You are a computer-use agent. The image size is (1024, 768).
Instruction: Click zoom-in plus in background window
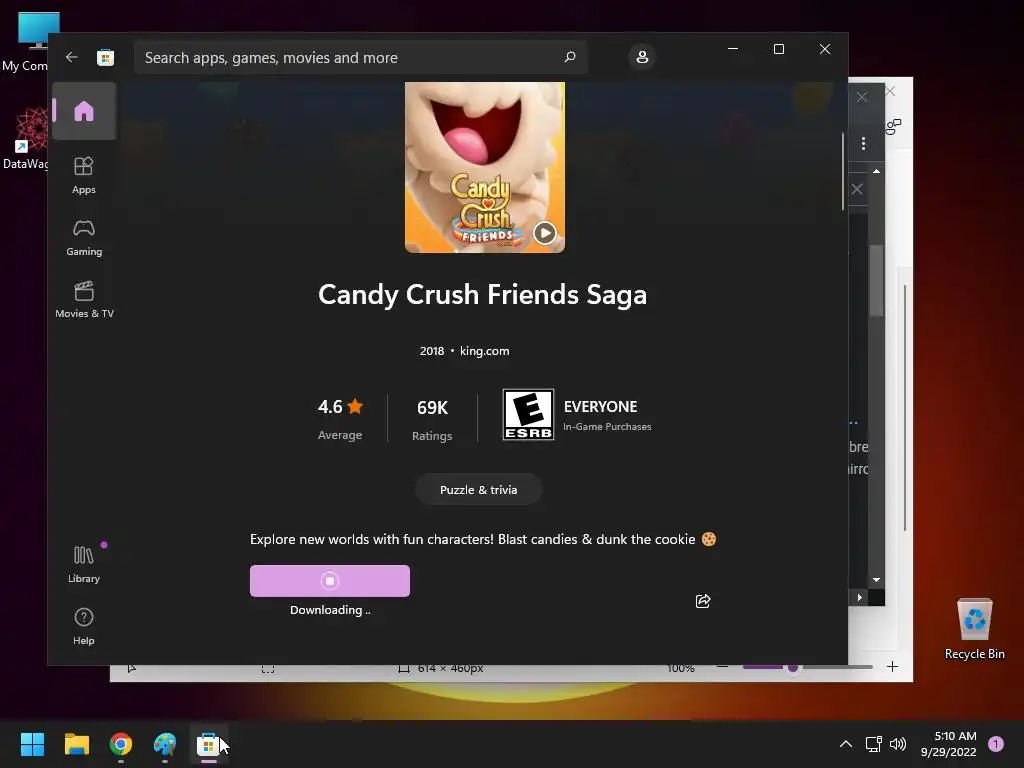click(x=892, y=667)
